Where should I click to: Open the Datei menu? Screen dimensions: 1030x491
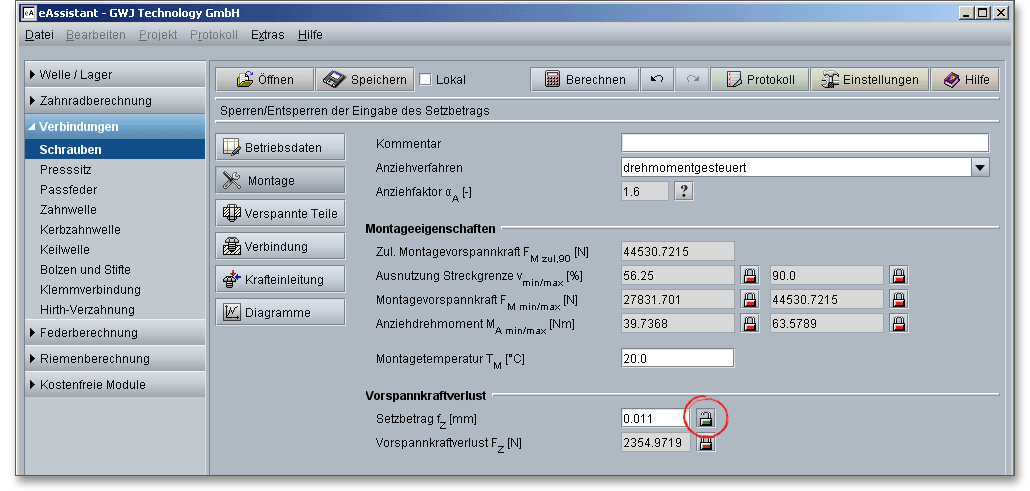[39, 35]
